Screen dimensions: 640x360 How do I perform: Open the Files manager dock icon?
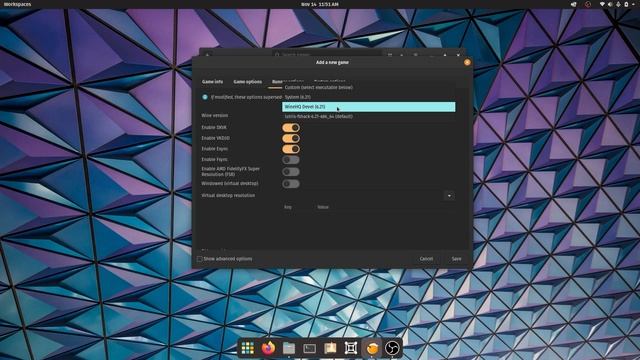[289, 348]
